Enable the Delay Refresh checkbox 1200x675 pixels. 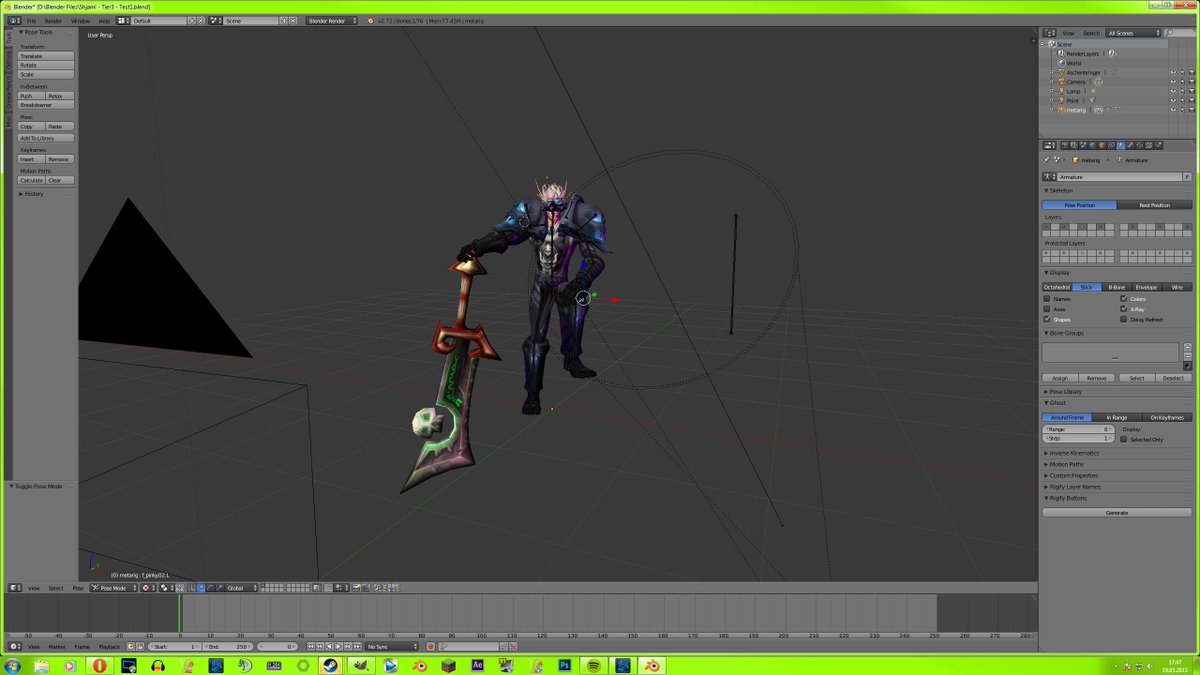coord(1124,320)
